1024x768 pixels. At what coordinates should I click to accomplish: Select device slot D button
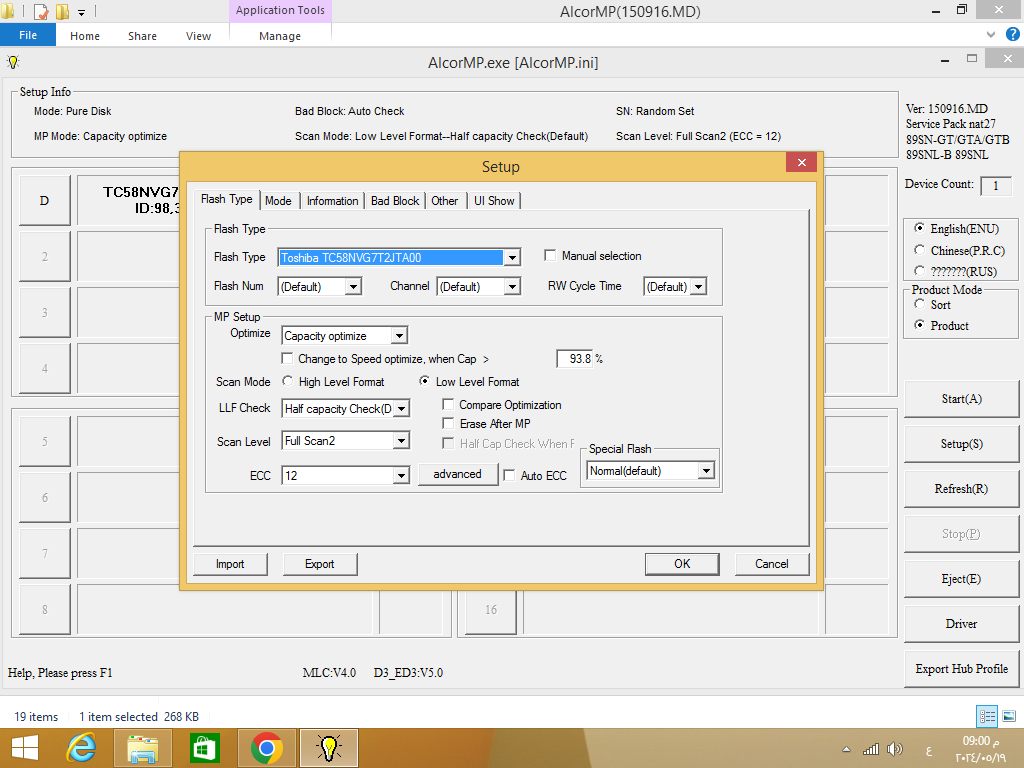pos(44,200)
